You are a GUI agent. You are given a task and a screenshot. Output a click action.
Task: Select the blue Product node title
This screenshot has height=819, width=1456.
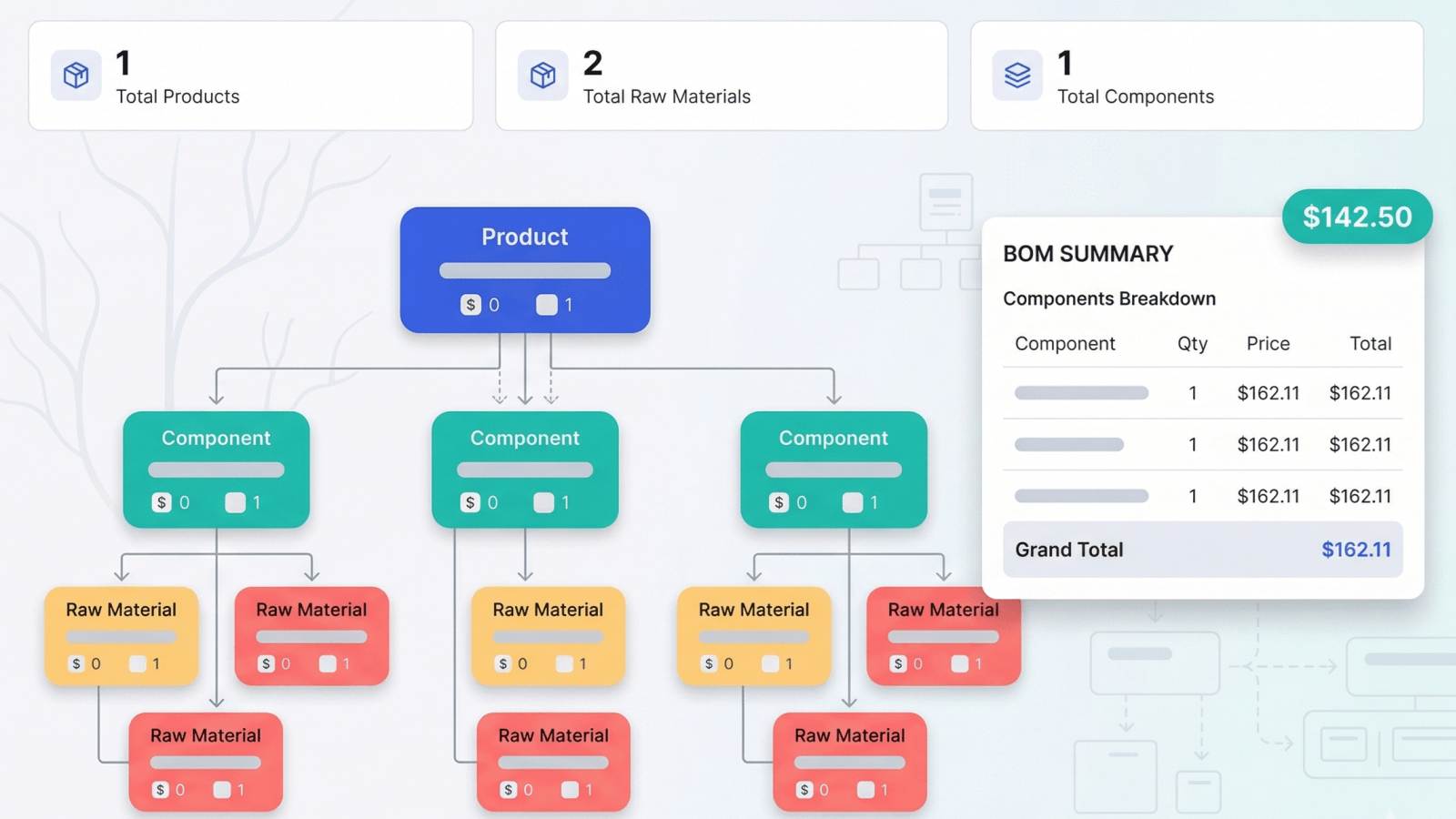(x=524, y=237)
